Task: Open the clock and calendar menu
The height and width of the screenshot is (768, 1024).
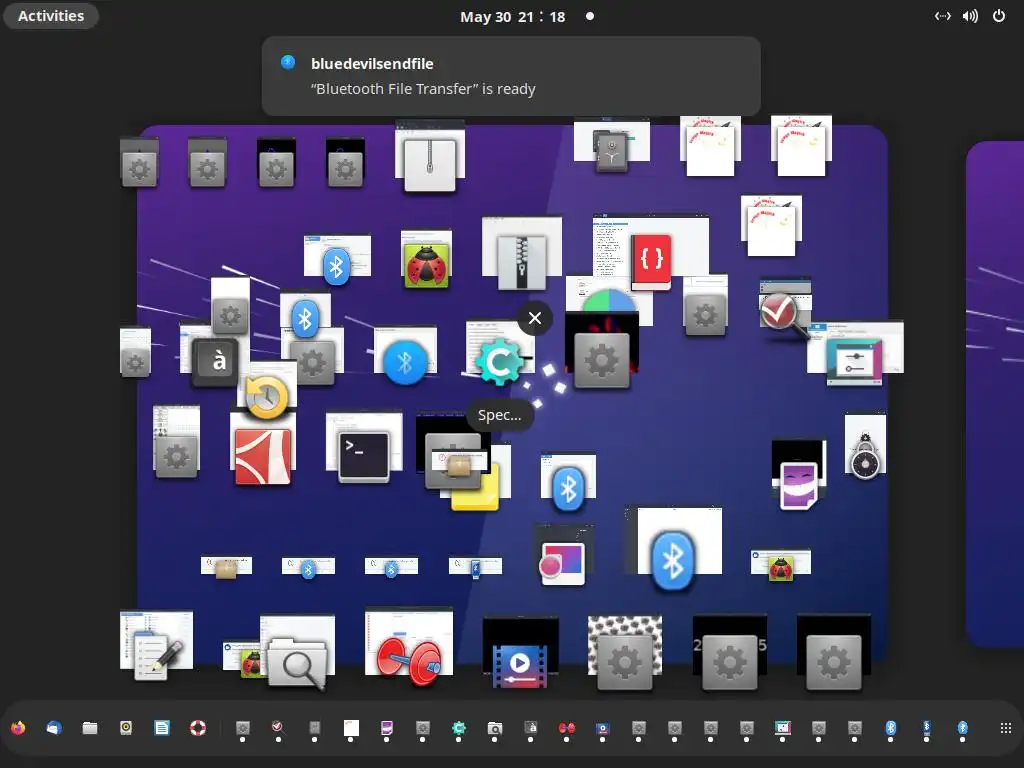Action: 513,16
